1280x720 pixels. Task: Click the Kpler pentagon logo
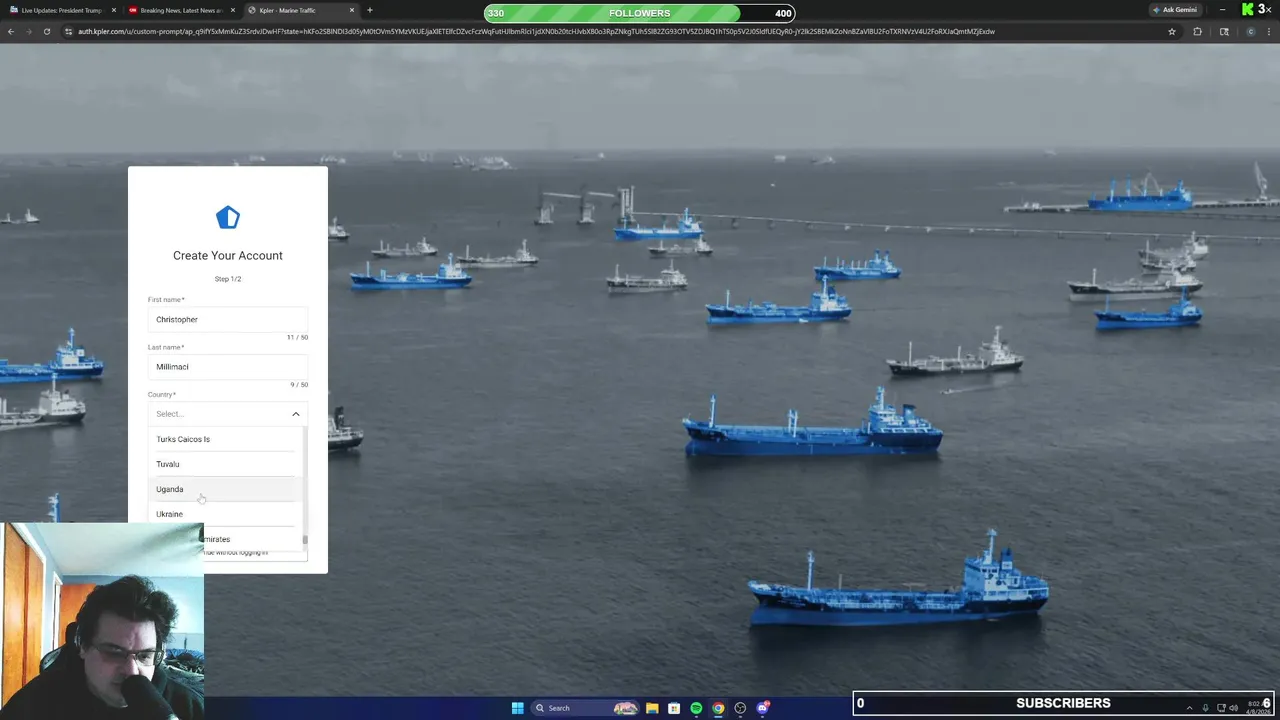coord(228,217)
